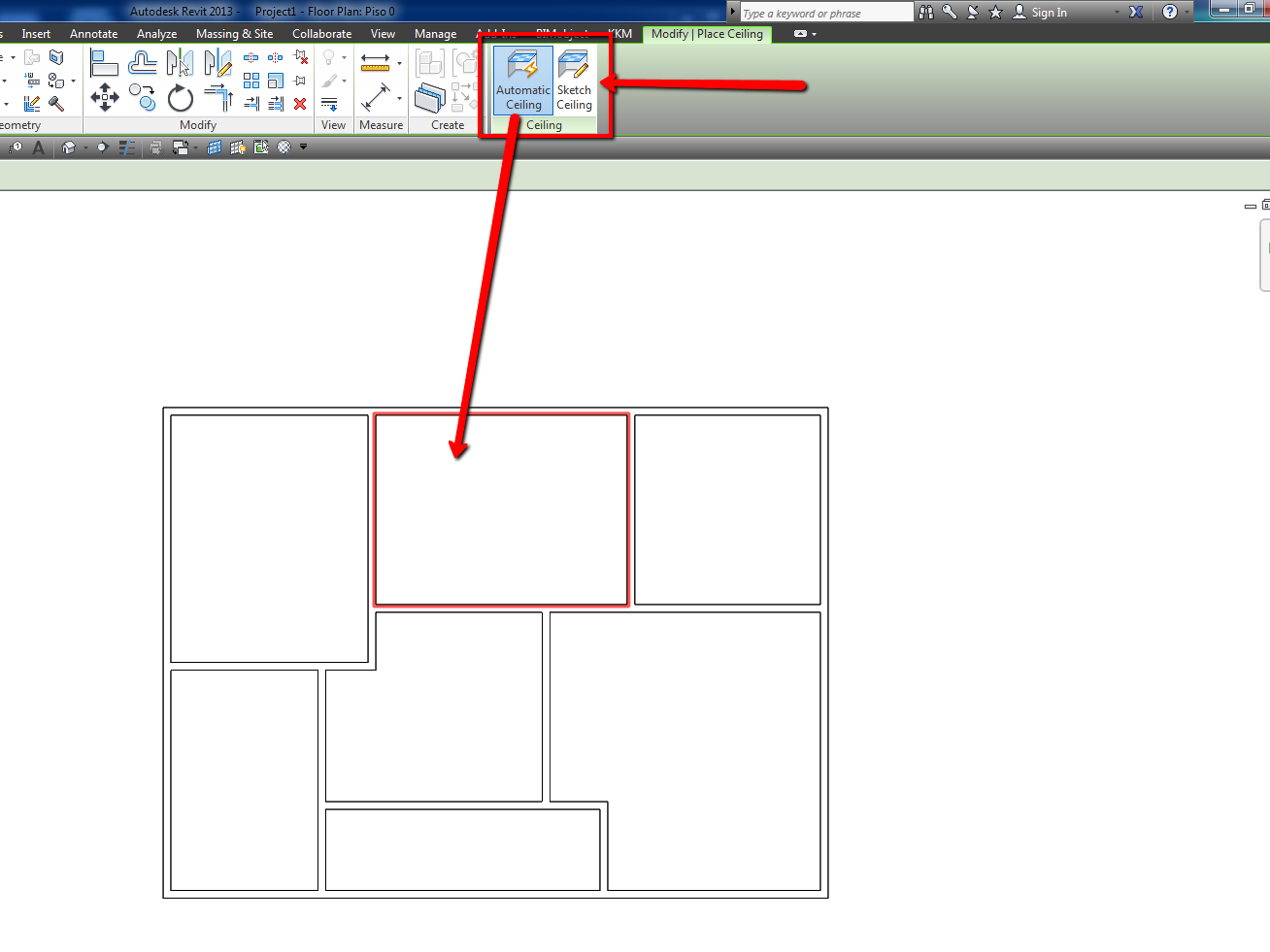Use Trim/Extend Single Element tool
Image resolution: width=1270 pixels, height=952 pixels.
(x=251, y=103)
